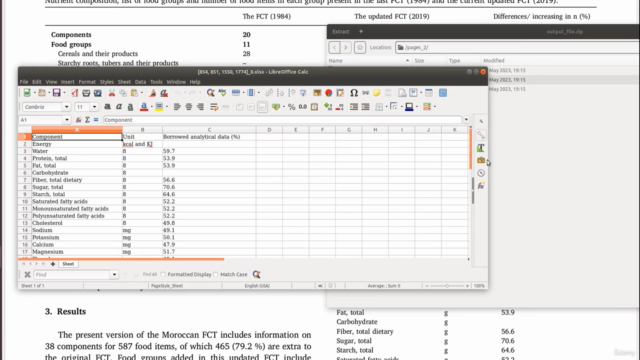Open the Tools menu

[156, 82]
